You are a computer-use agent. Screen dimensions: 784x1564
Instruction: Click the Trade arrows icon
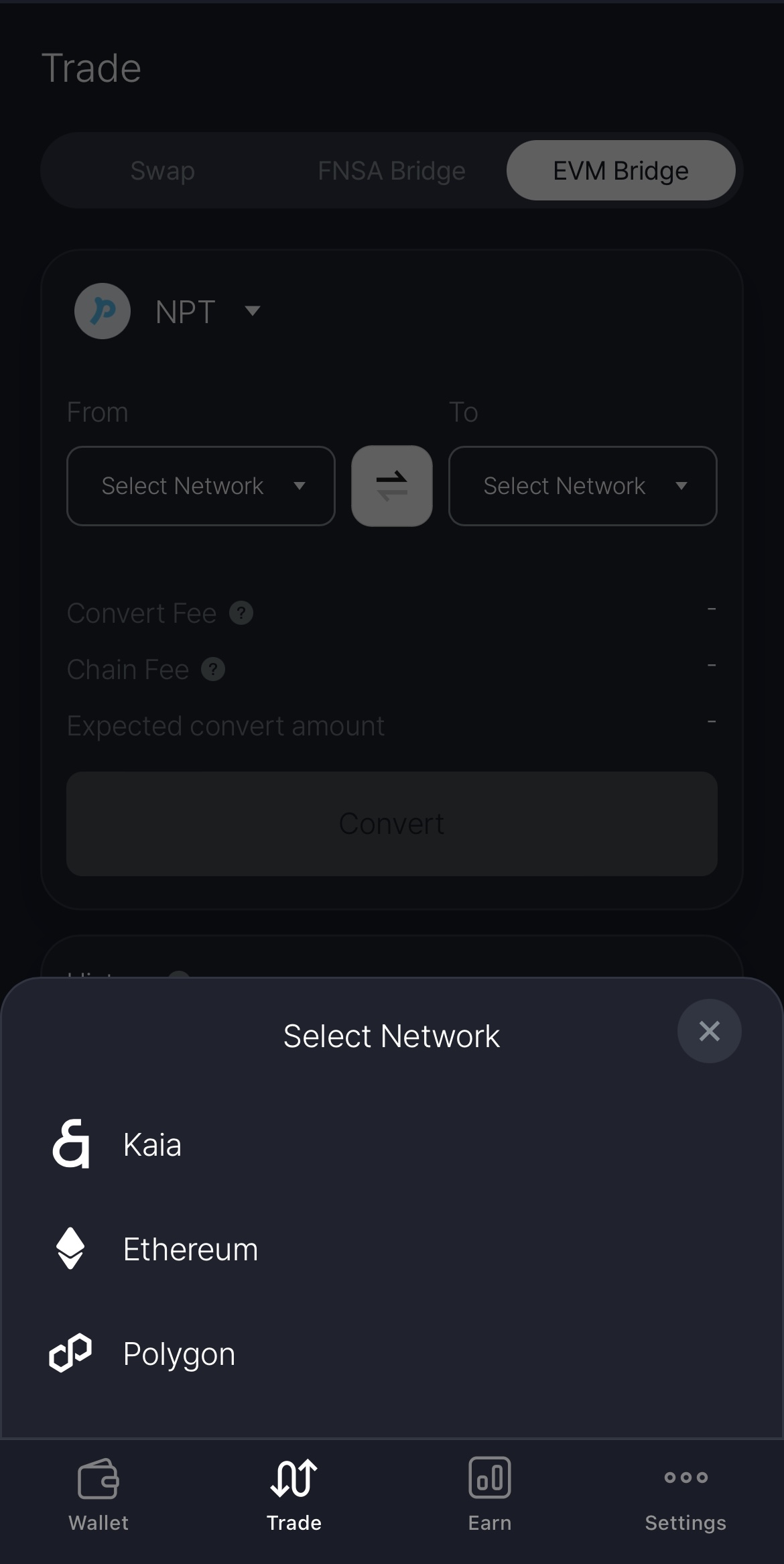tap(294, 1478)
